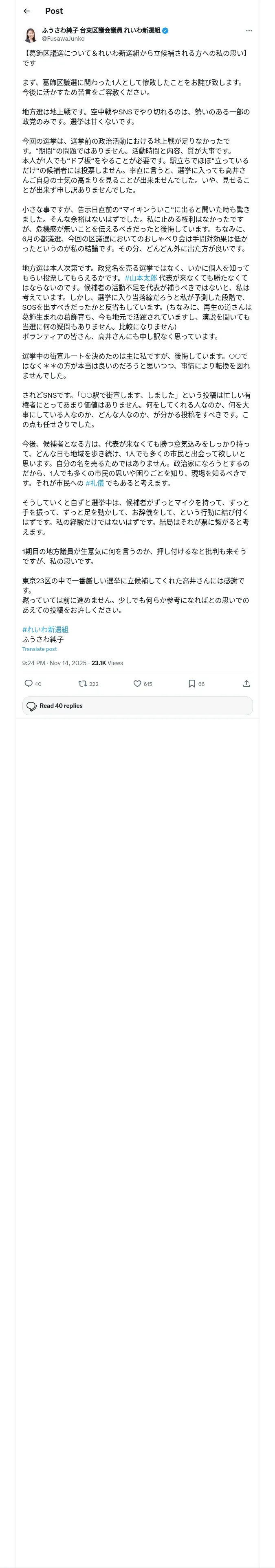Go back using the arrow icon
Viewport: 275px width, 1568px height.
tap(27, 11)
